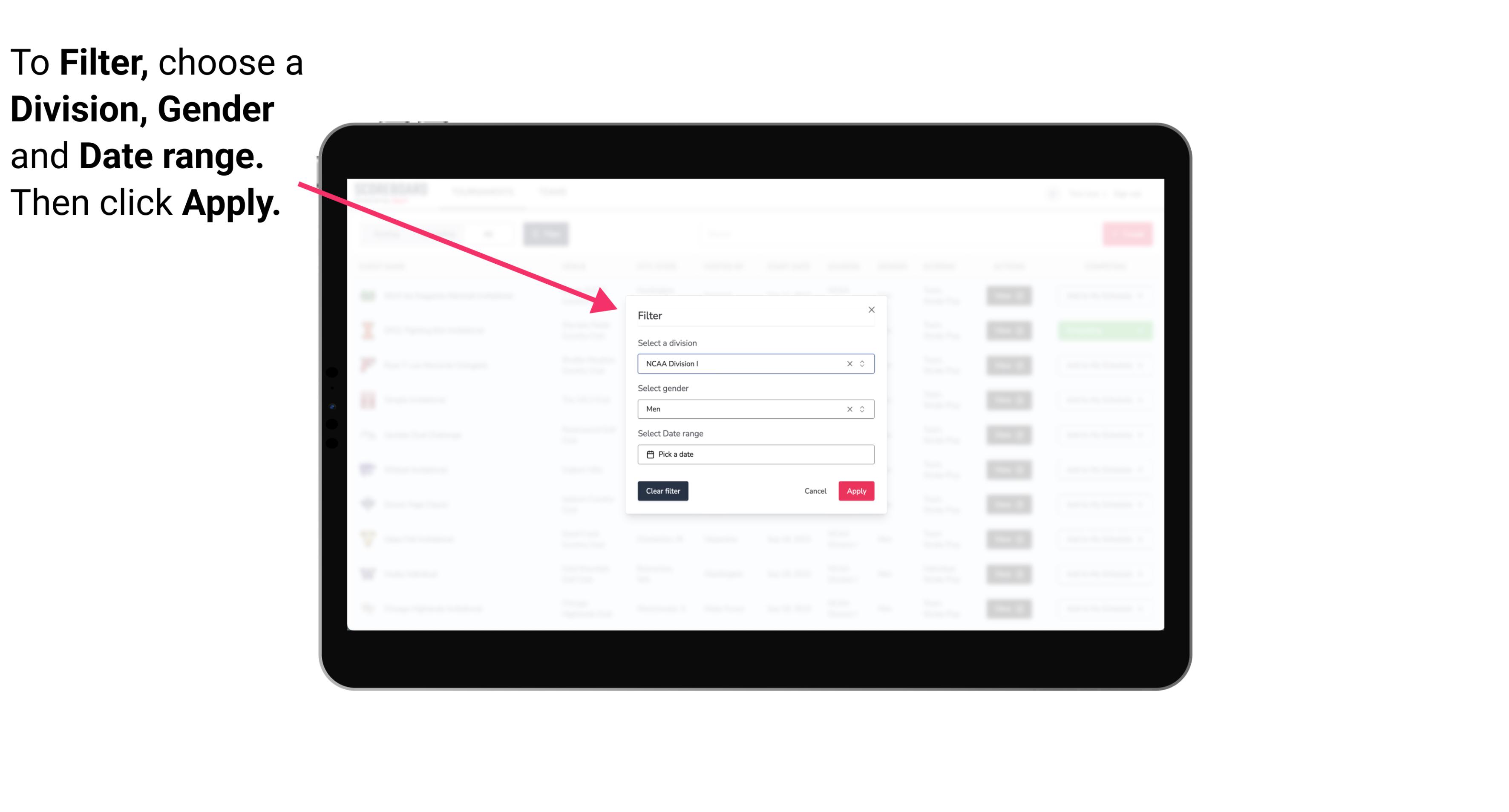Click the X to clear NCAA Division I
Image resolution: width=1509 pixels, height=812 pixels.
click(848, 363)
